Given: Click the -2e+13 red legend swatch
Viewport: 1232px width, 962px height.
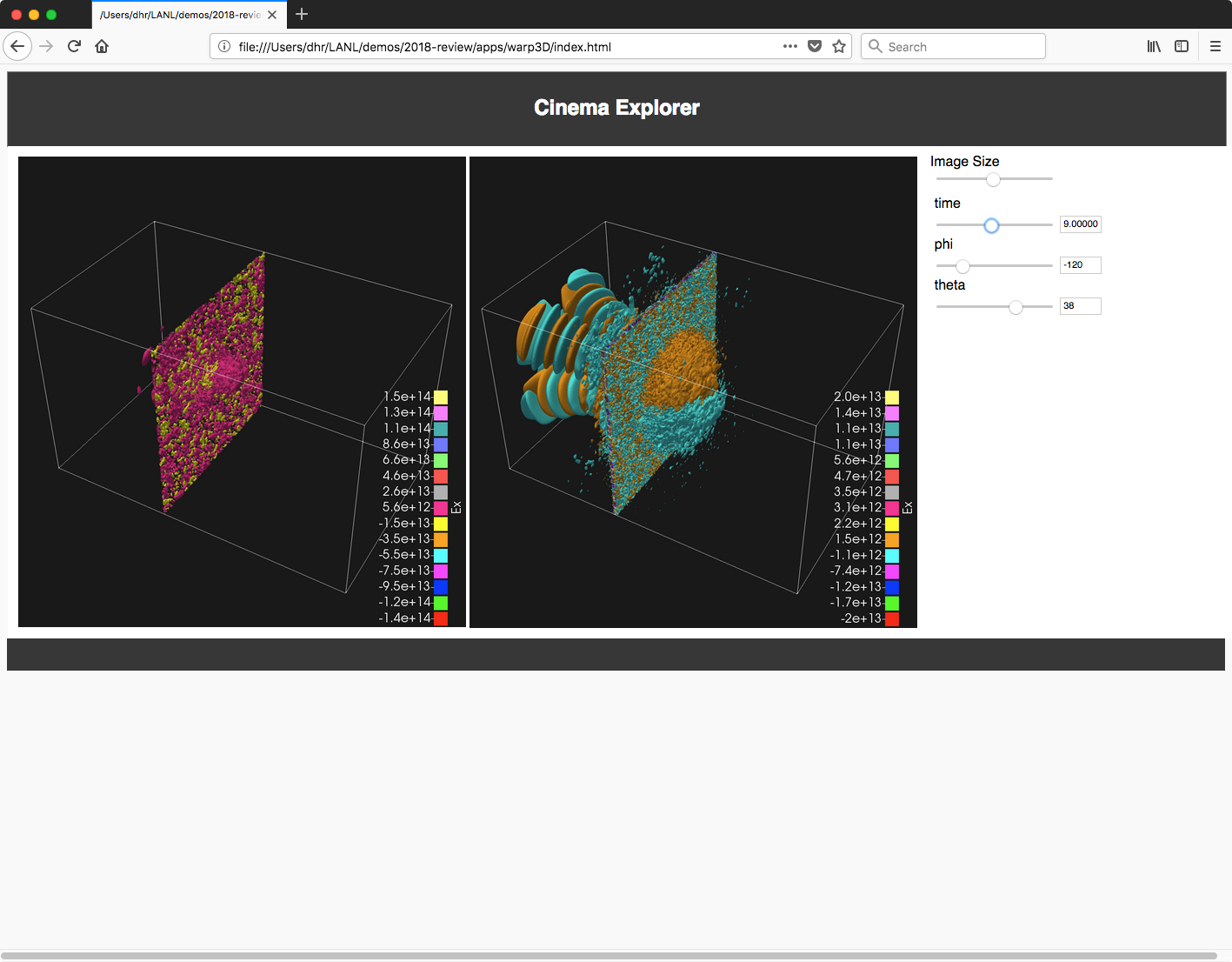Looking at the screenshot, I should click(x=892, y=618).
